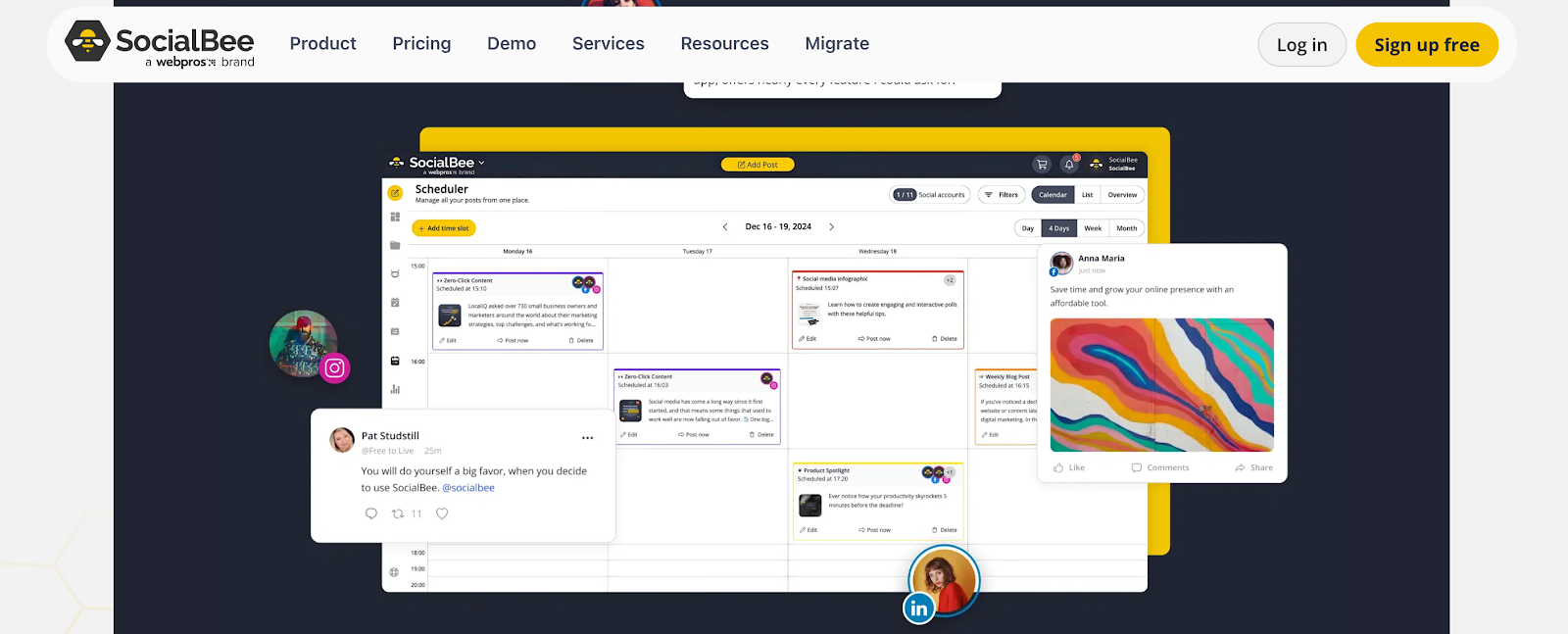Viewport: 1568px width, 634px height.
Task: Click the Sign up free button
Action: (x=1427, y=45)
